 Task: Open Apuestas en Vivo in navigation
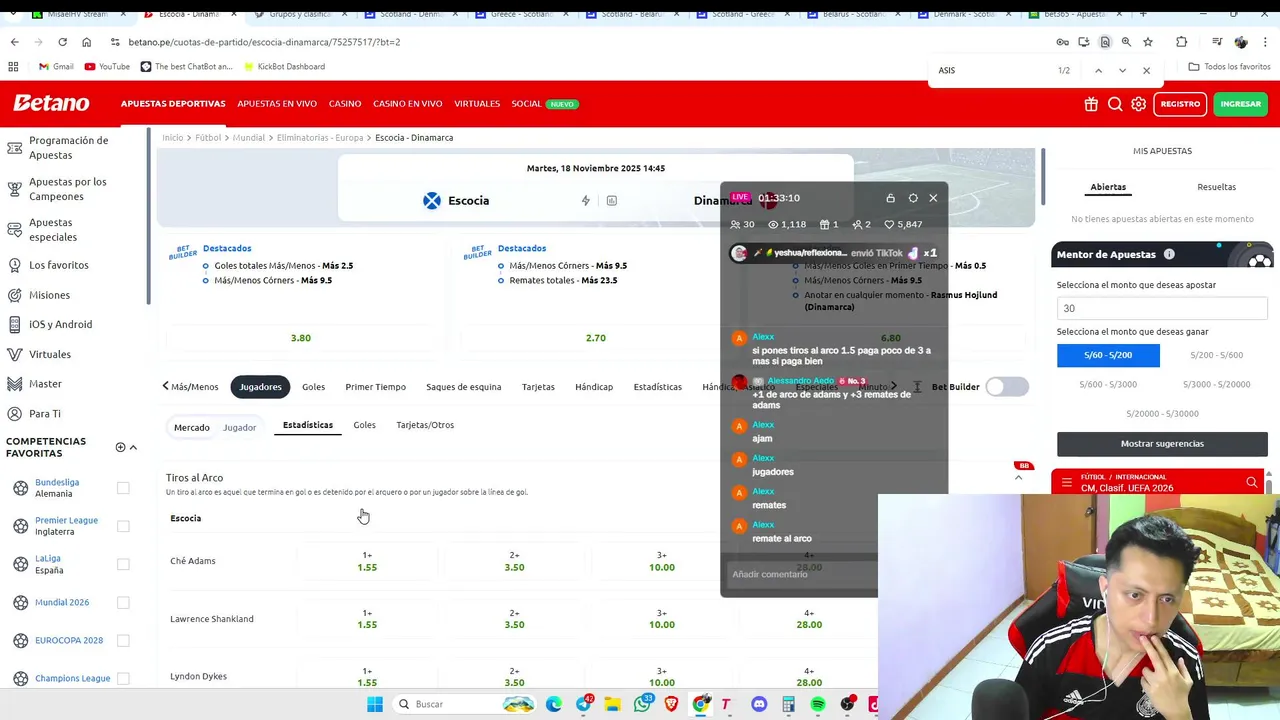tap(277, 104)
